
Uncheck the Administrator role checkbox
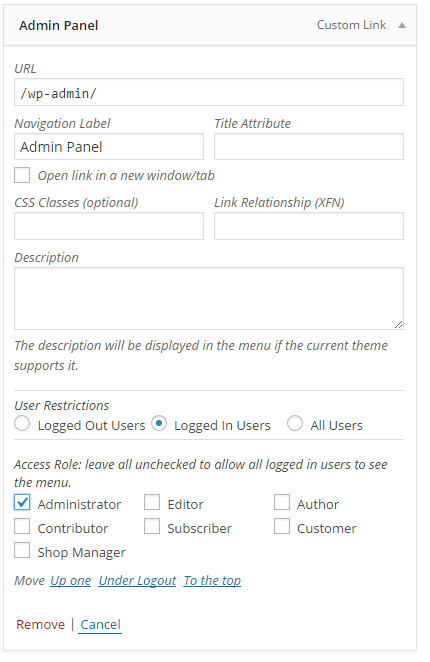click(22, 502)
